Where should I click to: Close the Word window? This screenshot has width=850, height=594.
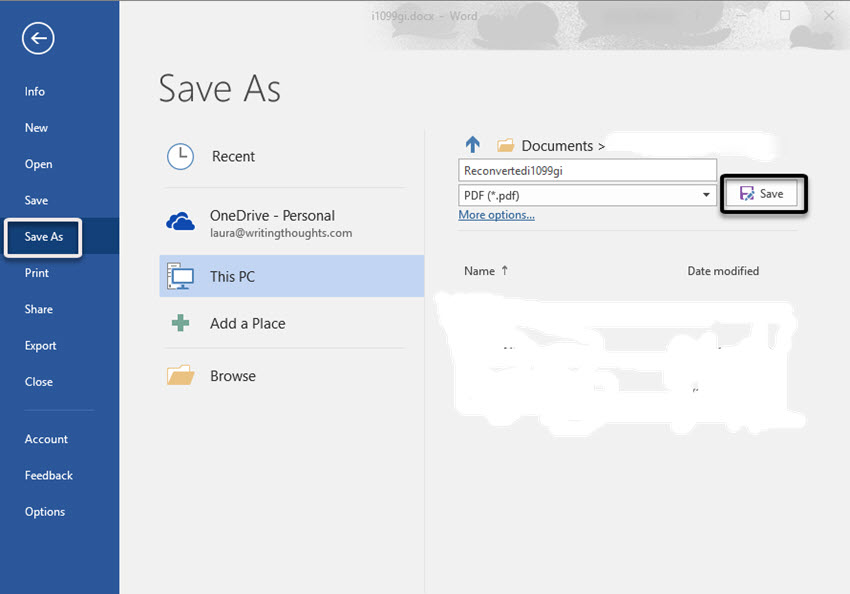pos(829,16)
